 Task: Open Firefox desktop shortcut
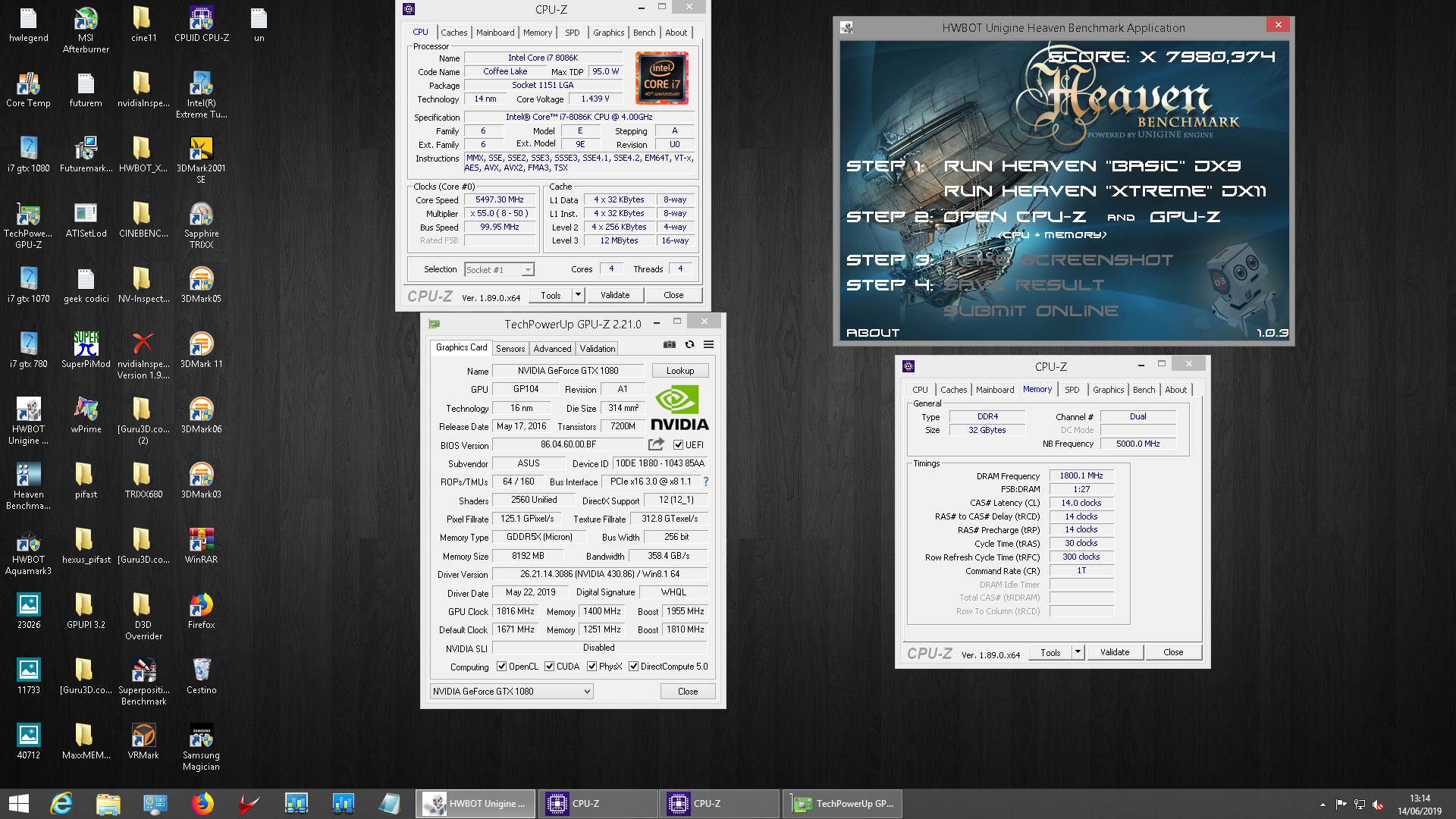[x=201, y=611]
